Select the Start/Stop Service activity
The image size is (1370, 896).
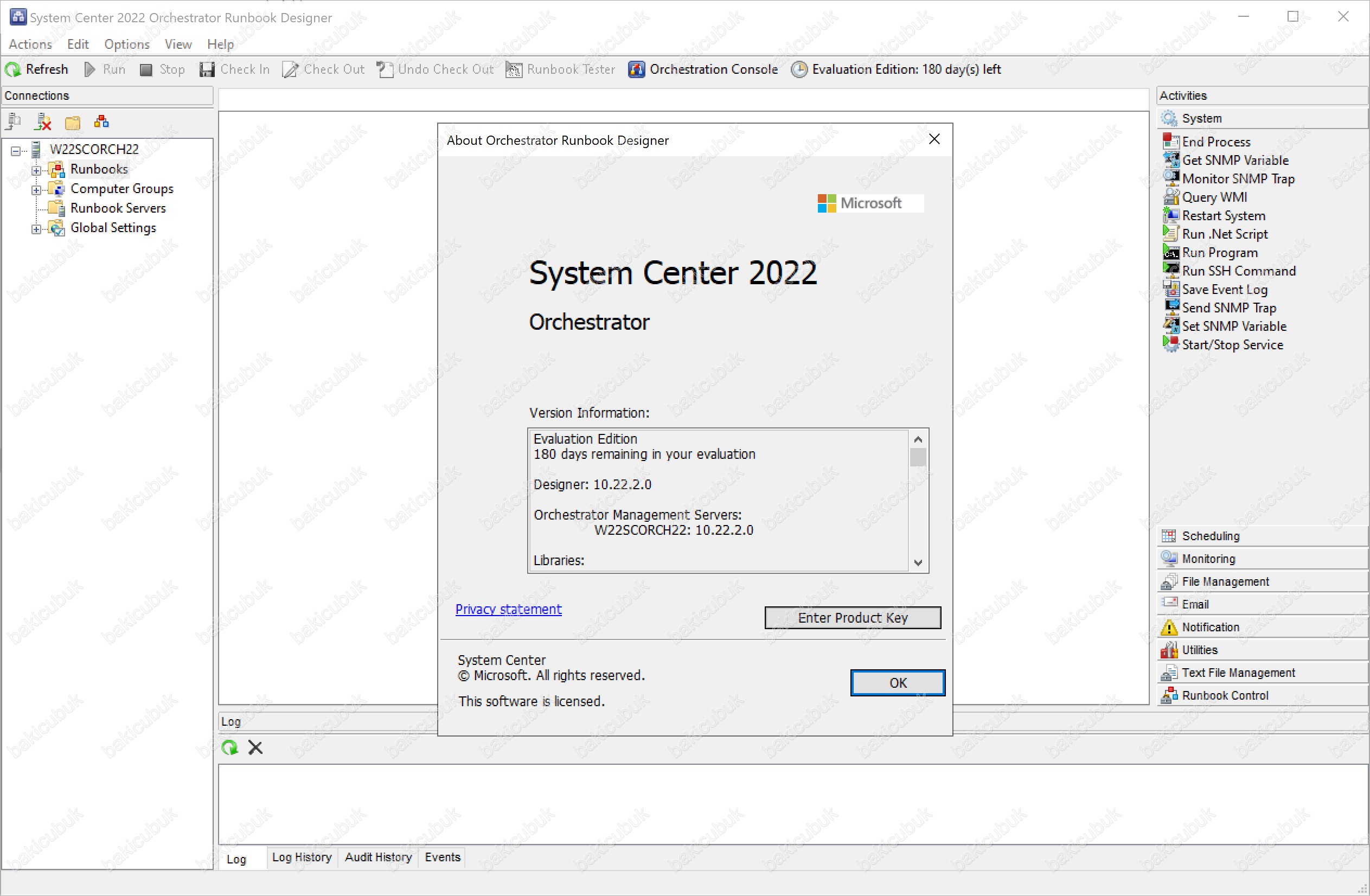tap(1223, 344)
